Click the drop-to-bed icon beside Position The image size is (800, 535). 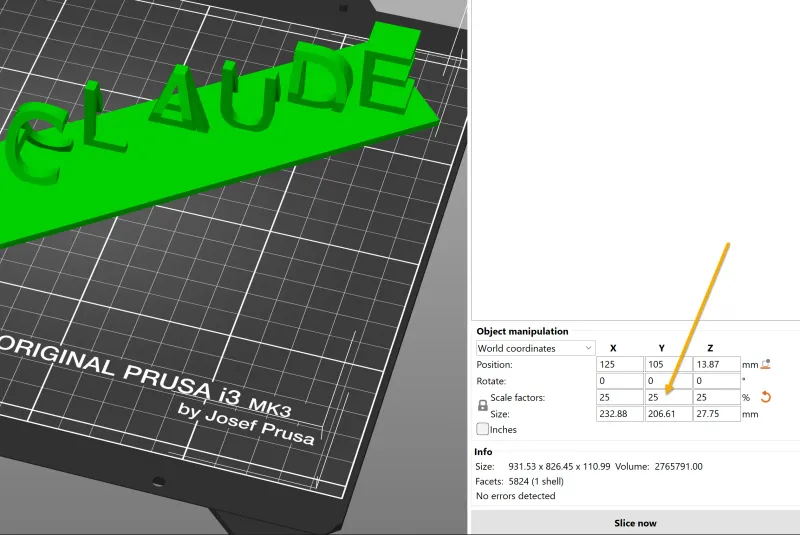(765, 364)
